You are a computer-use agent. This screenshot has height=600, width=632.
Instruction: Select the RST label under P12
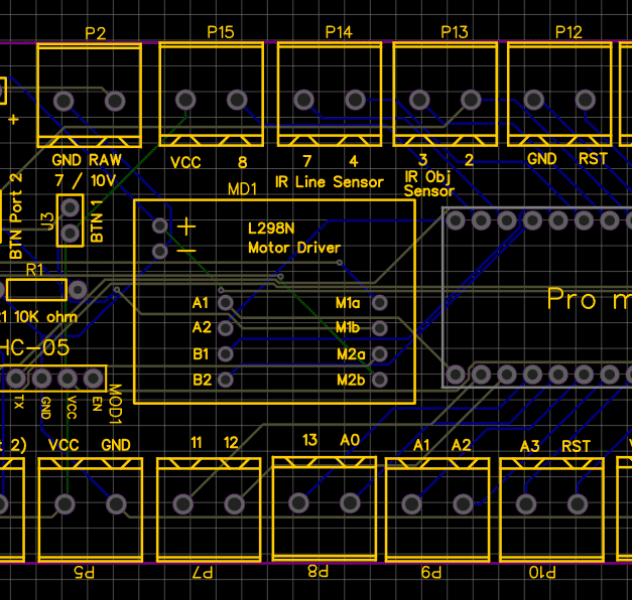(x=593, y=159)
